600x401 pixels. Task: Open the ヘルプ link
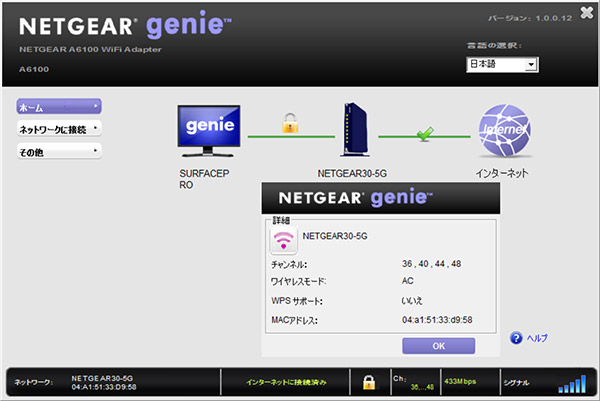point(537,338)
